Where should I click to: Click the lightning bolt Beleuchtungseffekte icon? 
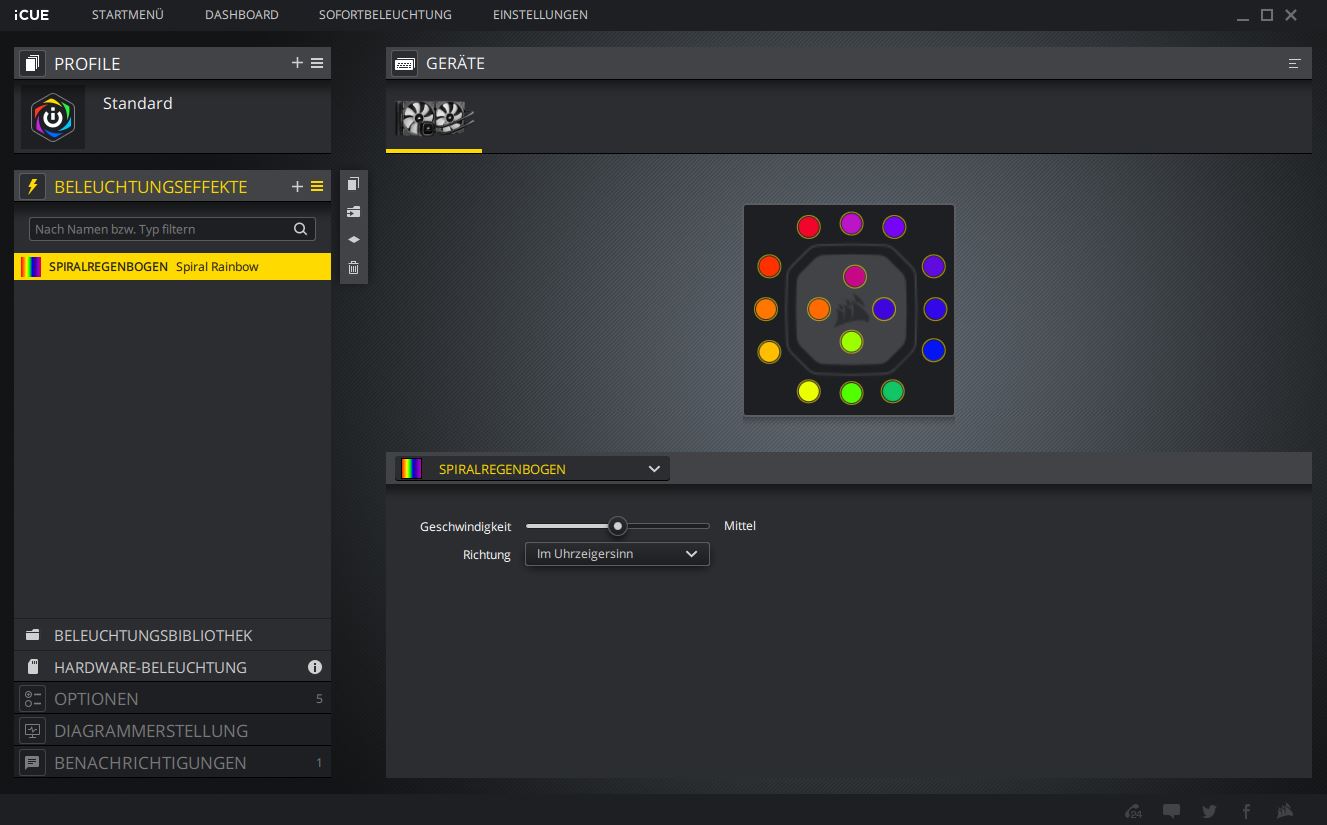32,187
